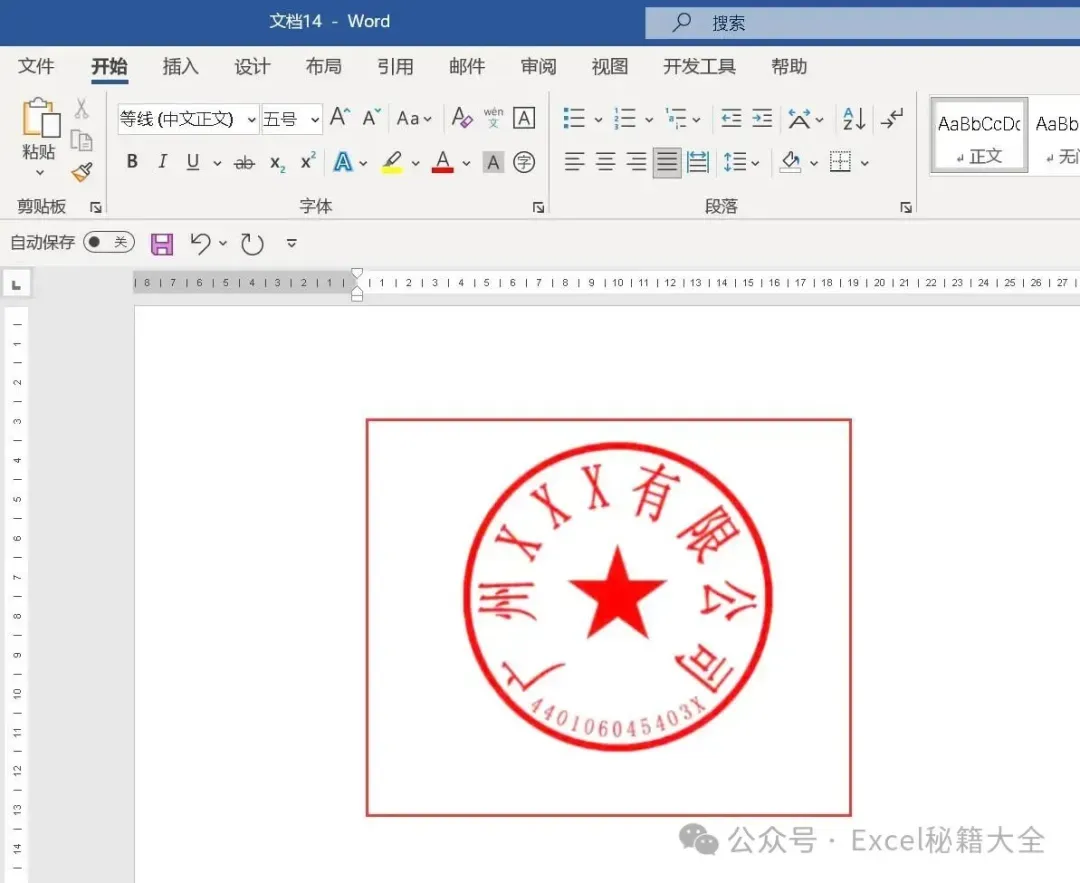
Task: Apply strikethrough formatting
Action: pyautogui.click(x=244, y=163)
